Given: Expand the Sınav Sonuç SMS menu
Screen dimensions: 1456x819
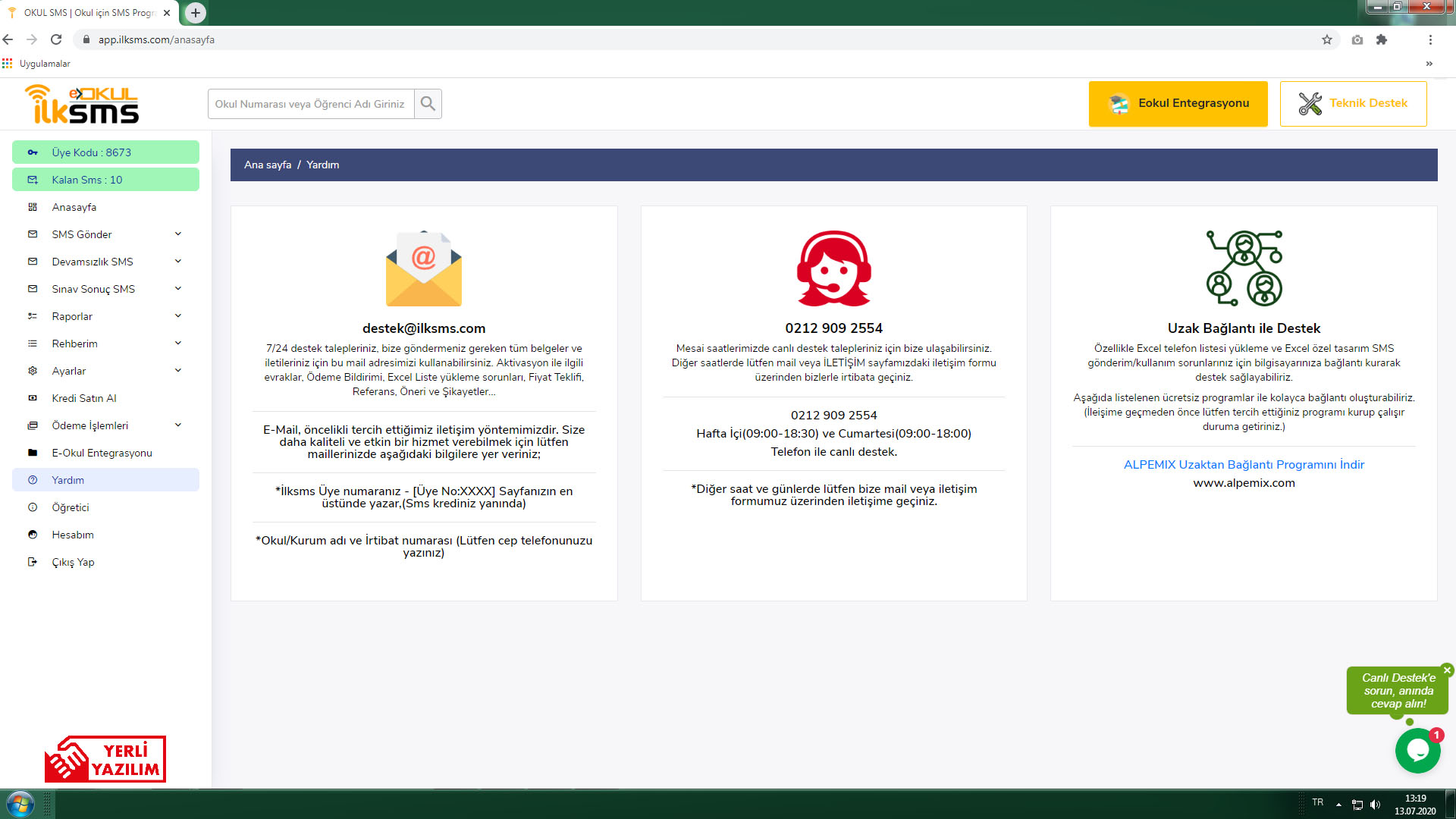Looking at the screenshot, I should [178, 289].
